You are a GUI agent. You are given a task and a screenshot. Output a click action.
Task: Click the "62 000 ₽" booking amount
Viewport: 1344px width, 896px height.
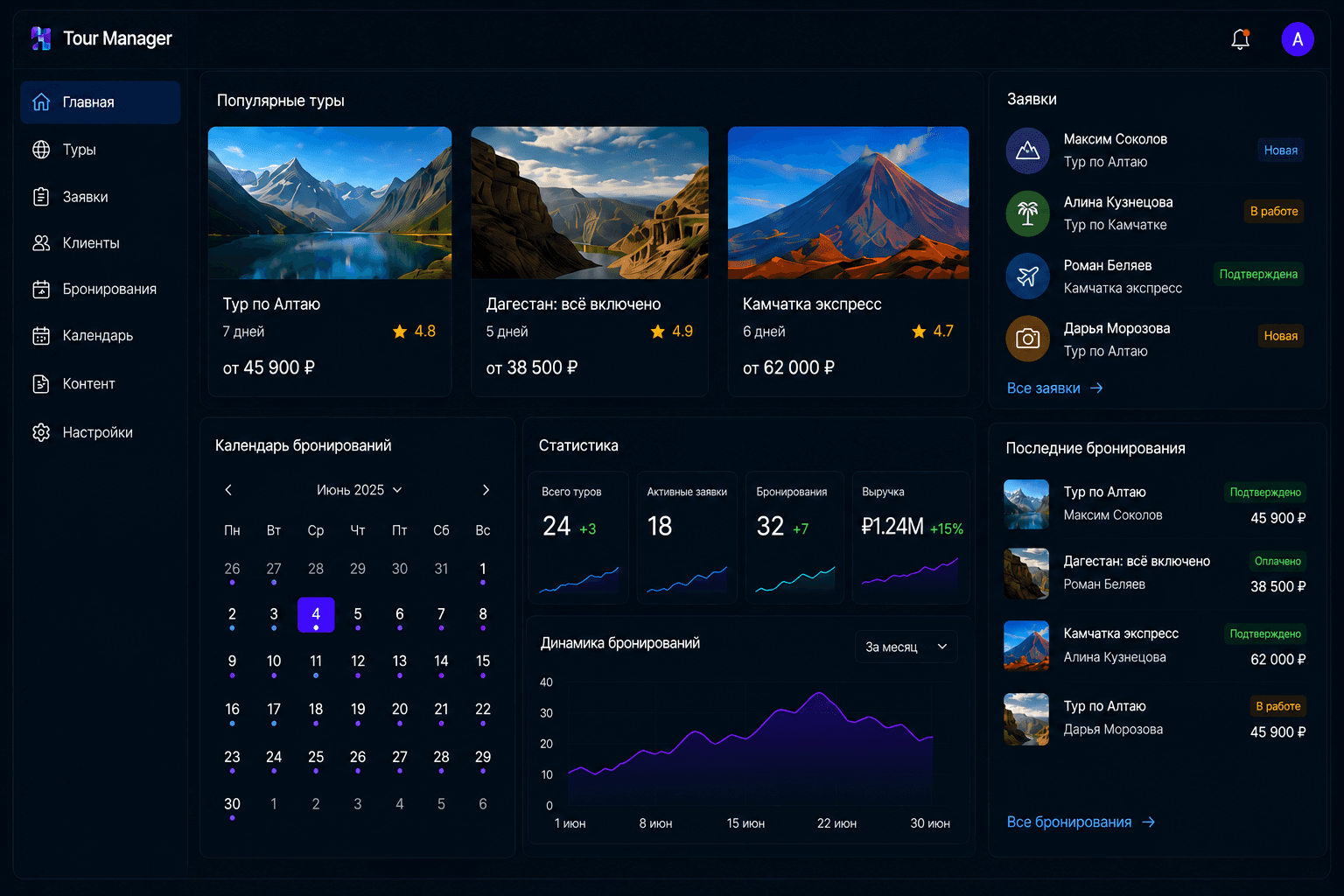[1278, 660]
